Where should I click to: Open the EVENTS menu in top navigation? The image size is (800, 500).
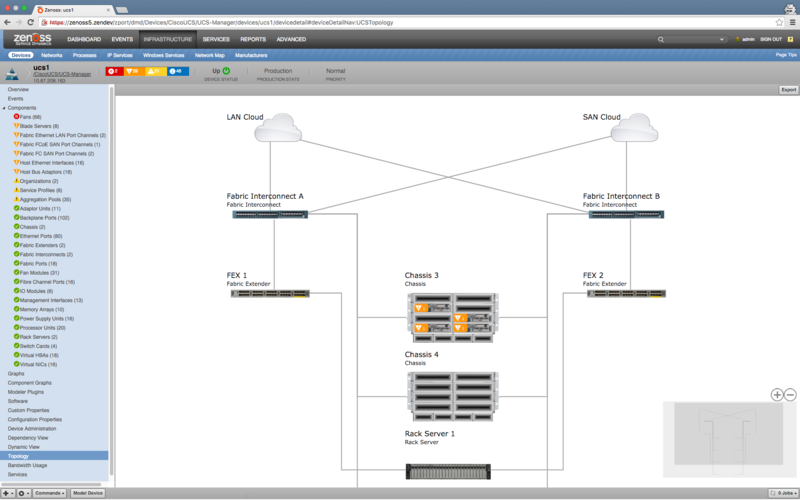[122, 39]
